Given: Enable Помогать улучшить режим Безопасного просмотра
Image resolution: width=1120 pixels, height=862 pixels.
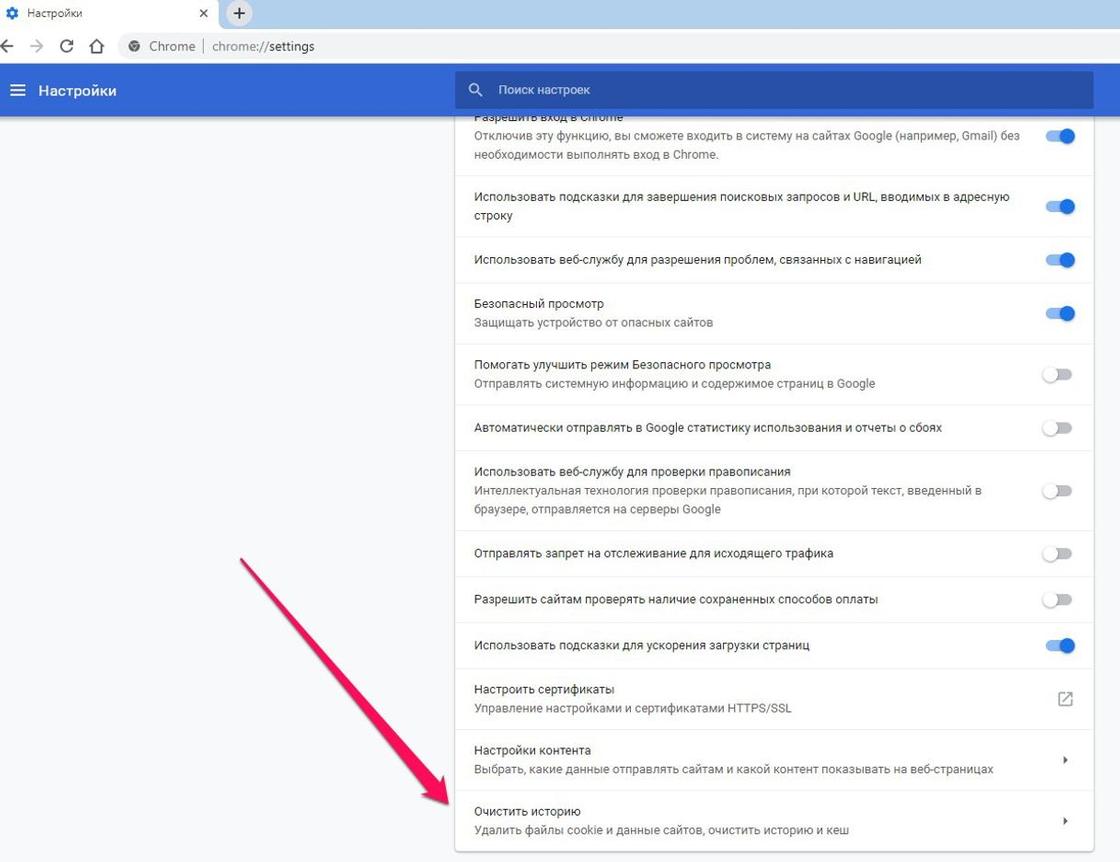Looking at the screenshot, I should (1057, 374).
